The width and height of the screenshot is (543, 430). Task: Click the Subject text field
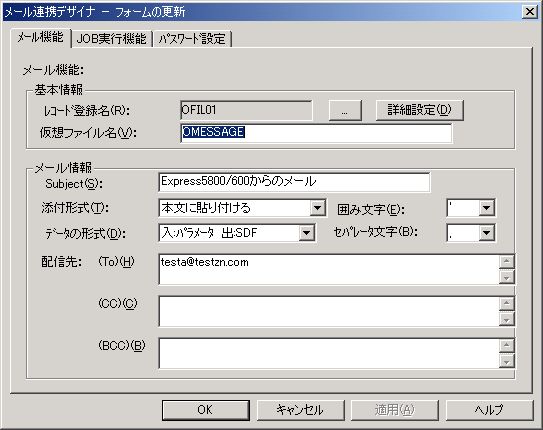point(294,182)
